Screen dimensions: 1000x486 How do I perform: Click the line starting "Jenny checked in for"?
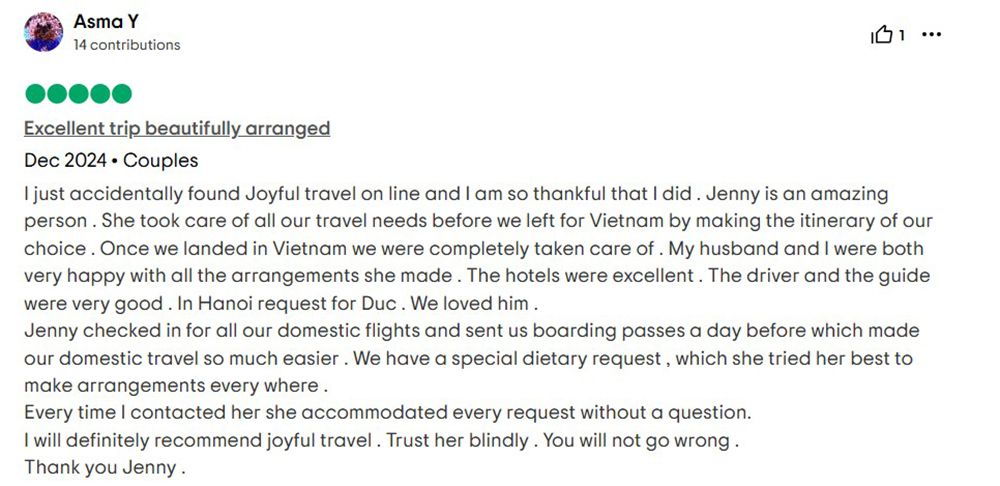[x=472, y=331]
